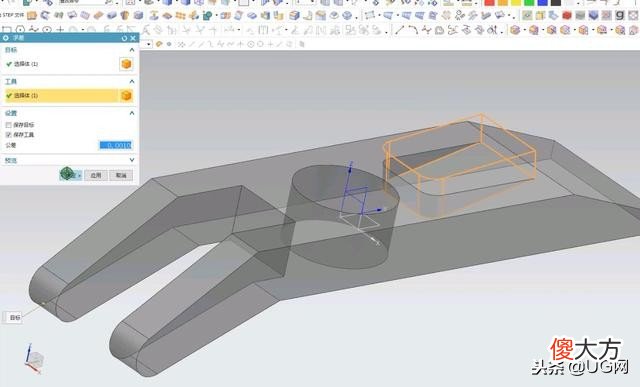
Task: Open the dialog options gear icon in the title bar
Action: click(x=6, y=38)
